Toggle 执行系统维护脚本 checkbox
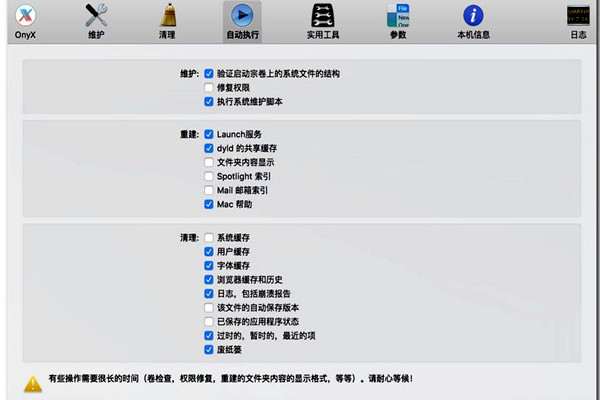Image resolution: width=600 pixels, height=400 pixels. [209, 102]
